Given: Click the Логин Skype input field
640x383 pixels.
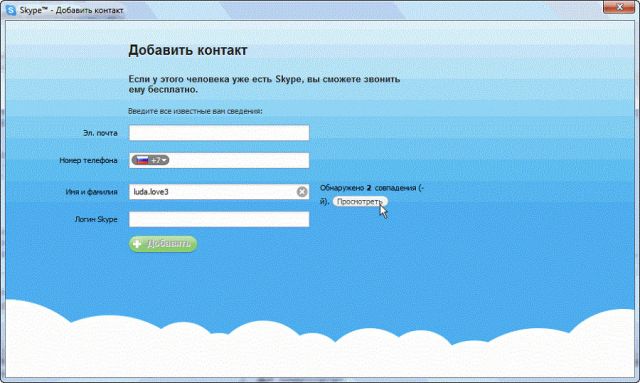Looking at the screenshot, I should tap(219, 219).
